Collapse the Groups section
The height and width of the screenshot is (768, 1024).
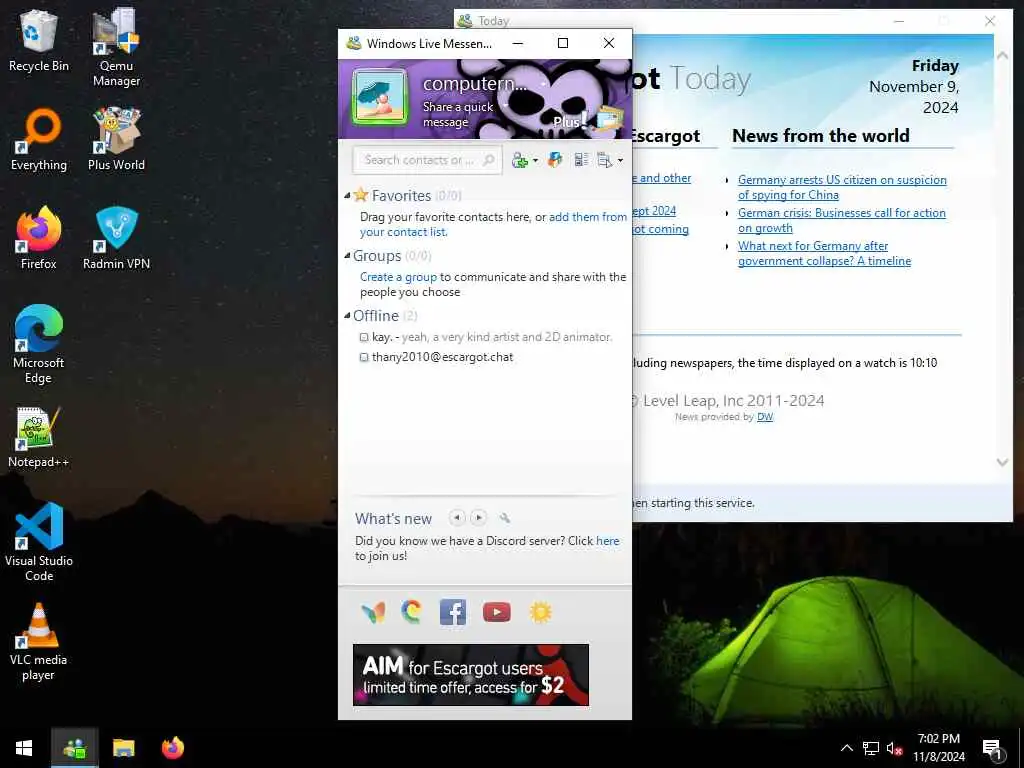(x=347, y=255)
